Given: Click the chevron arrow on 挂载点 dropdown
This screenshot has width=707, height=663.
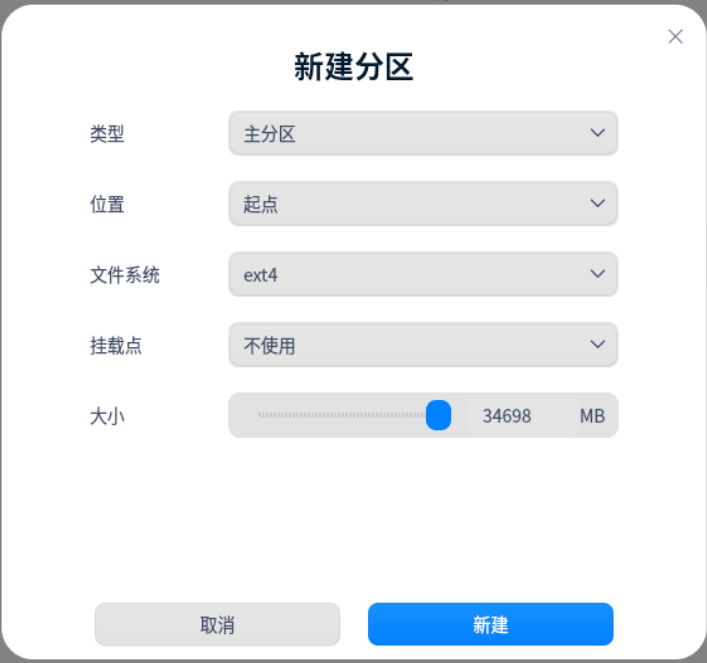Looking at the screenshot, I should [597, 345].
